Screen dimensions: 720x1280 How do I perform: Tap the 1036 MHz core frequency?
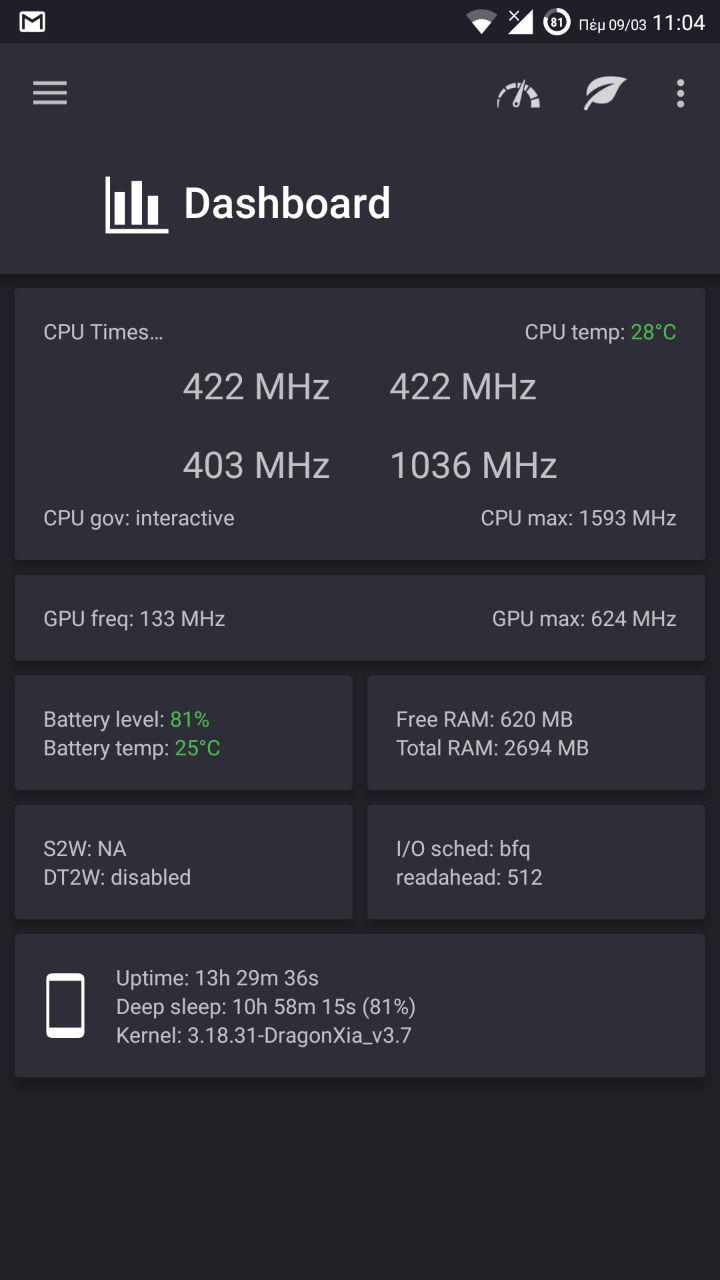[x=473, y=465]
